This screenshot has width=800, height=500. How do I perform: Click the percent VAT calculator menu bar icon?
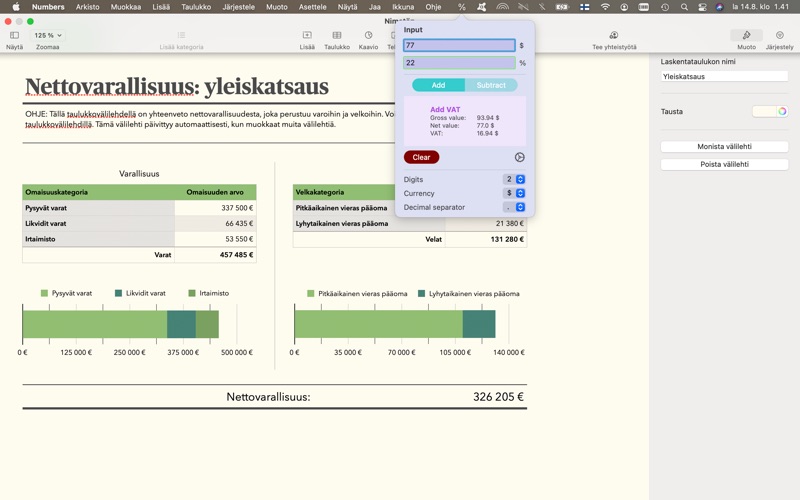coord(462,7)
